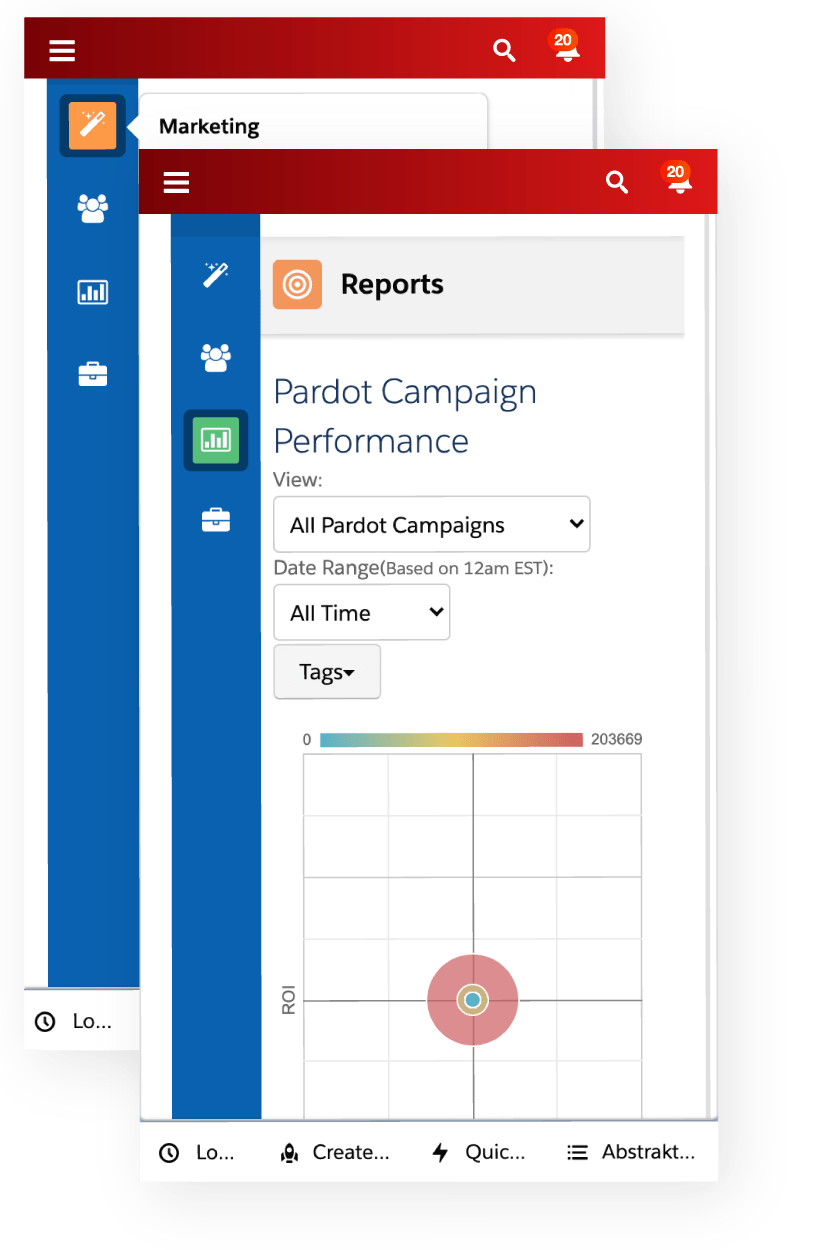Expand the Tags dropdown button

point(327,672)
